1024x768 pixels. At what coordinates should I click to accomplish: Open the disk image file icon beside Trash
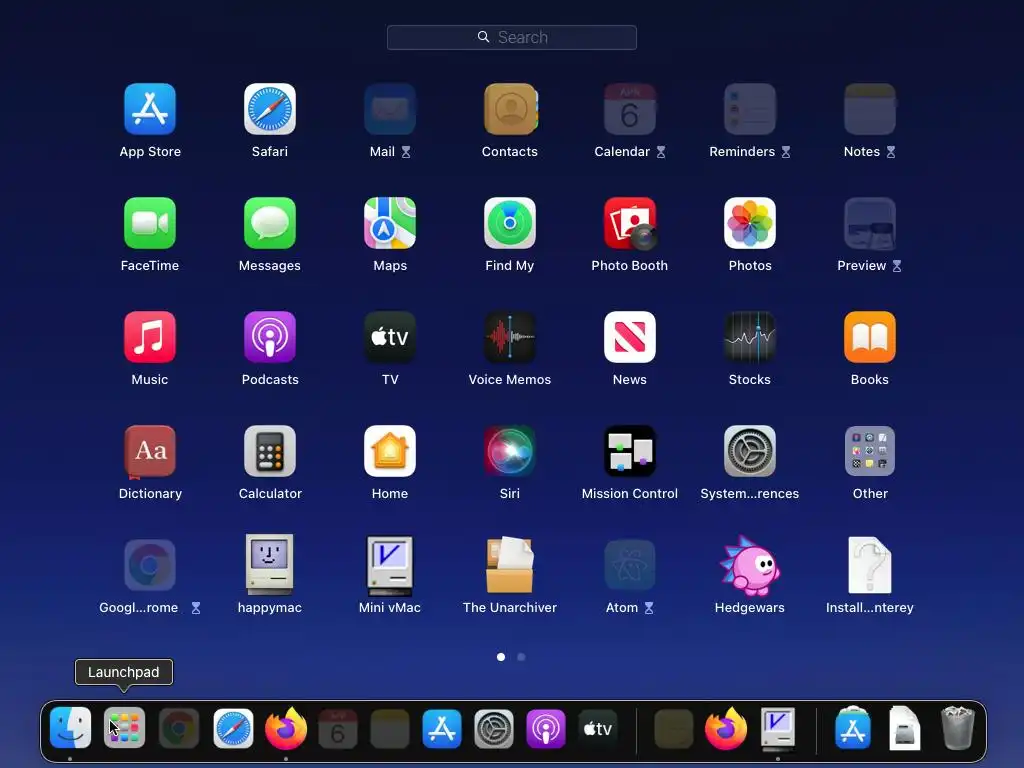tap(905, 728)
